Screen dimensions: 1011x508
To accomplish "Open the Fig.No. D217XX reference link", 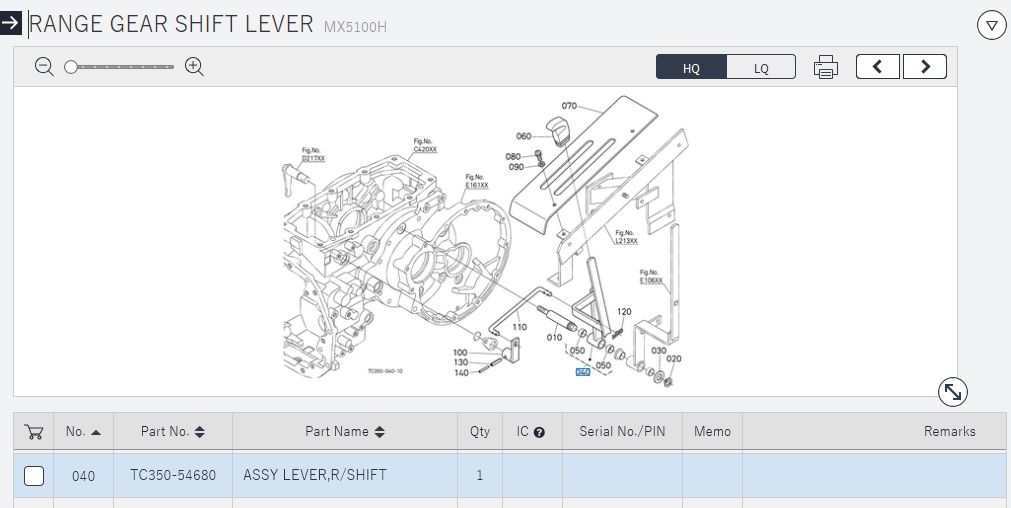I will click(313, 155).
